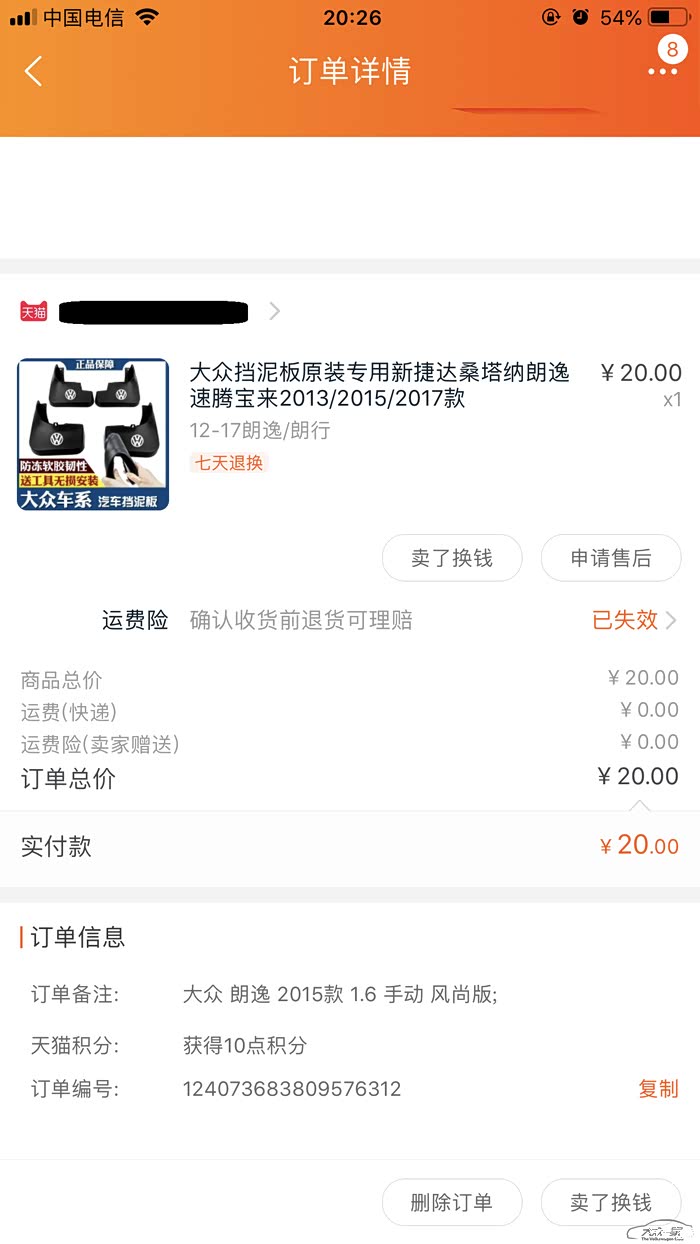Image resolution: width=700 pixels, height=1244 pixels.
Task: Tap the battery icon in status bar
Action: [x=669, y=17]
